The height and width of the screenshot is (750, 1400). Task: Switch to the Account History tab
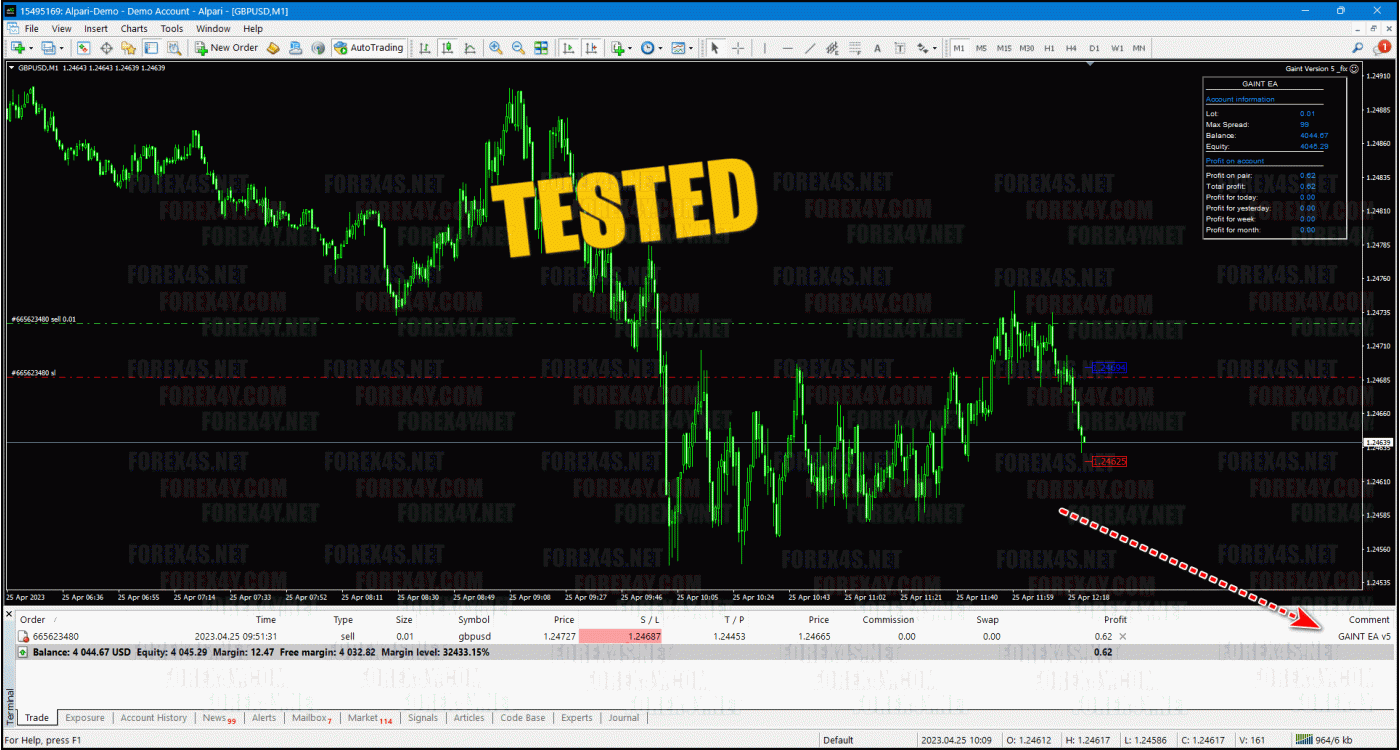click(153, 718)
